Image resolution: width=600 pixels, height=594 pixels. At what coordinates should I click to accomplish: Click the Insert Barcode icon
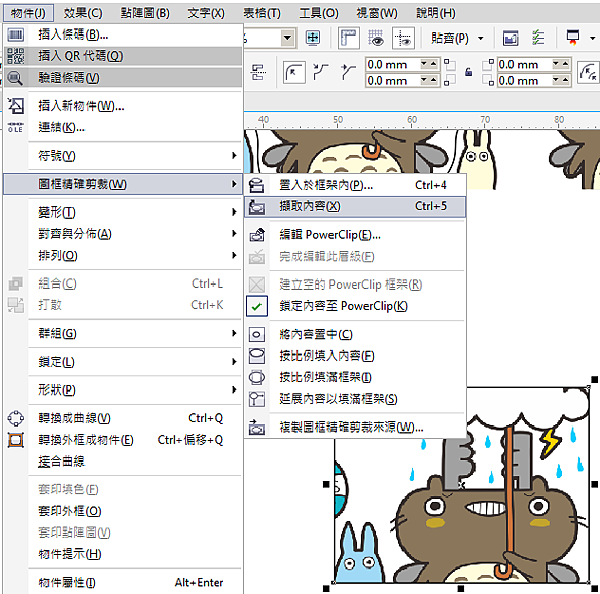tap(16, 35)
